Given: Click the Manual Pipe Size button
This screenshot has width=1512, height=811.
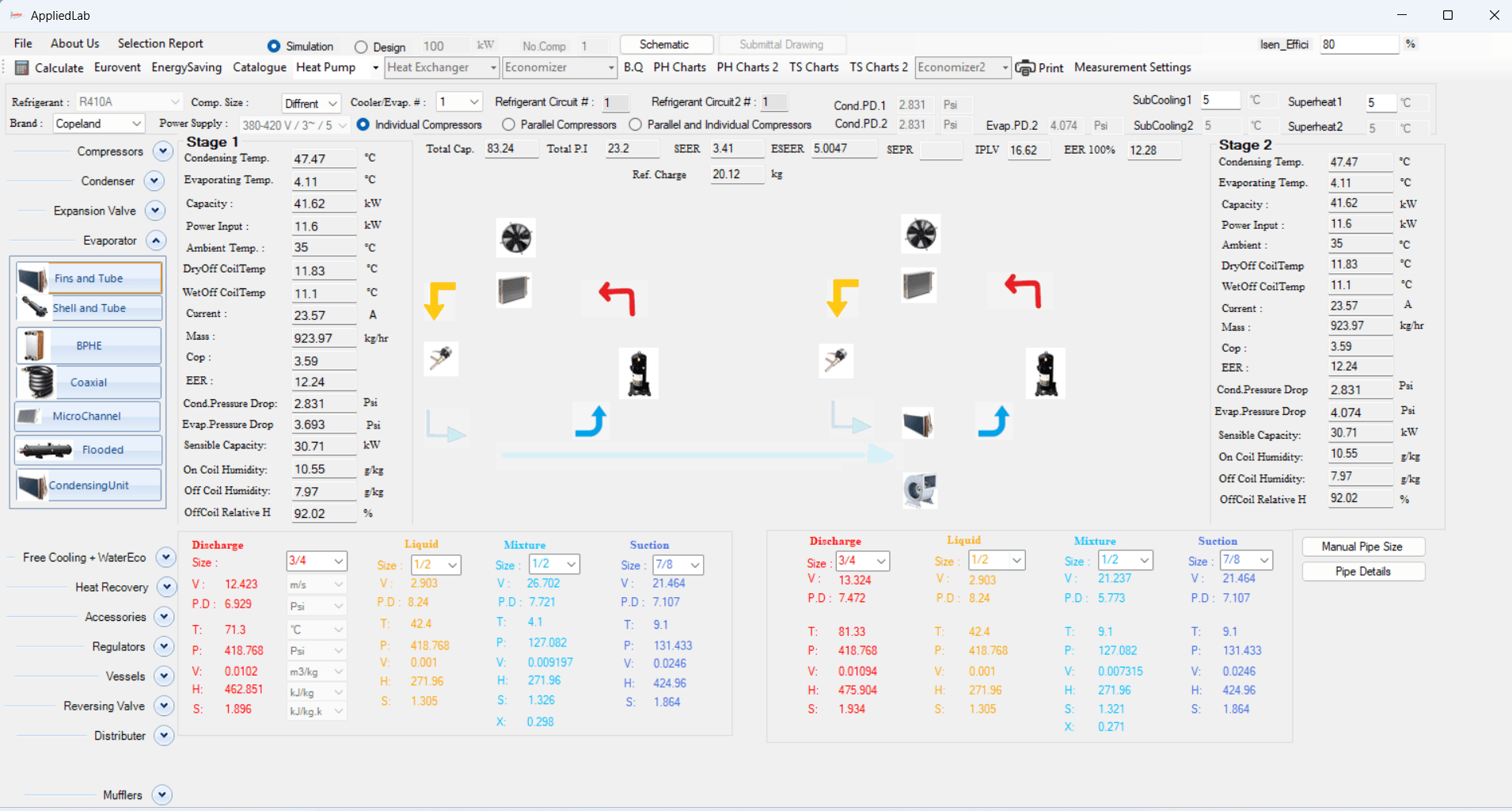Looking at the screenshot, I should (x=1362, y=546).
